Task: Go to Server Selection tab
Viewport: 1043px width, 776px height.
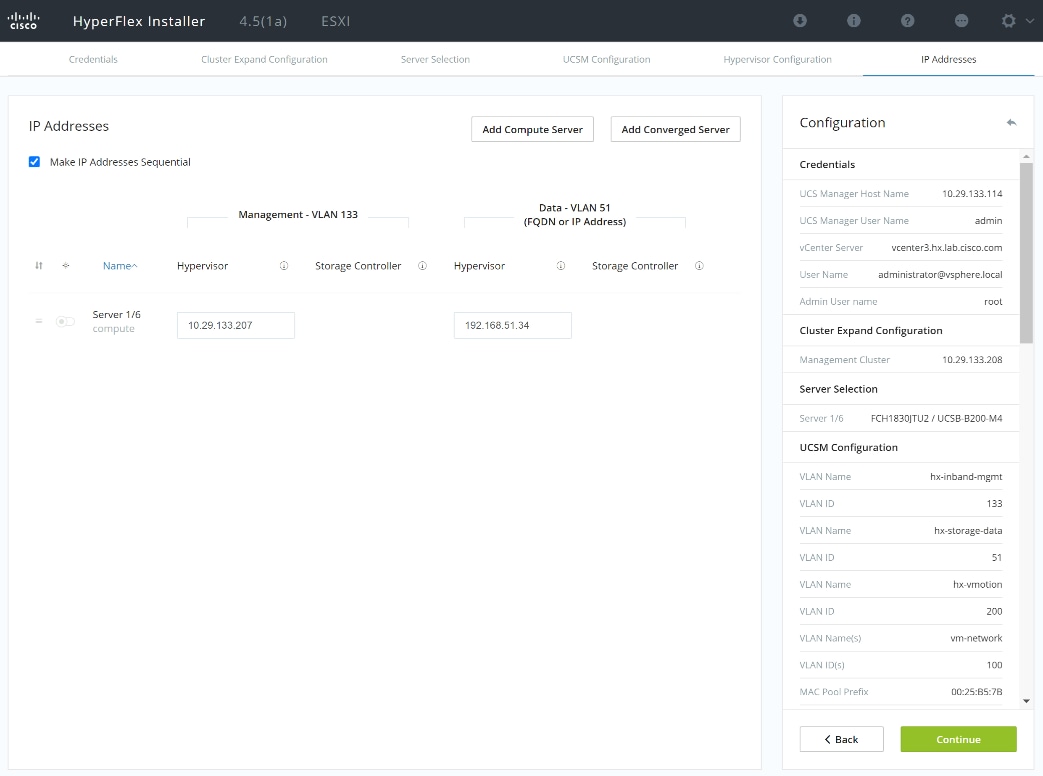Action: pyautogui.click(x=435, y=59)
